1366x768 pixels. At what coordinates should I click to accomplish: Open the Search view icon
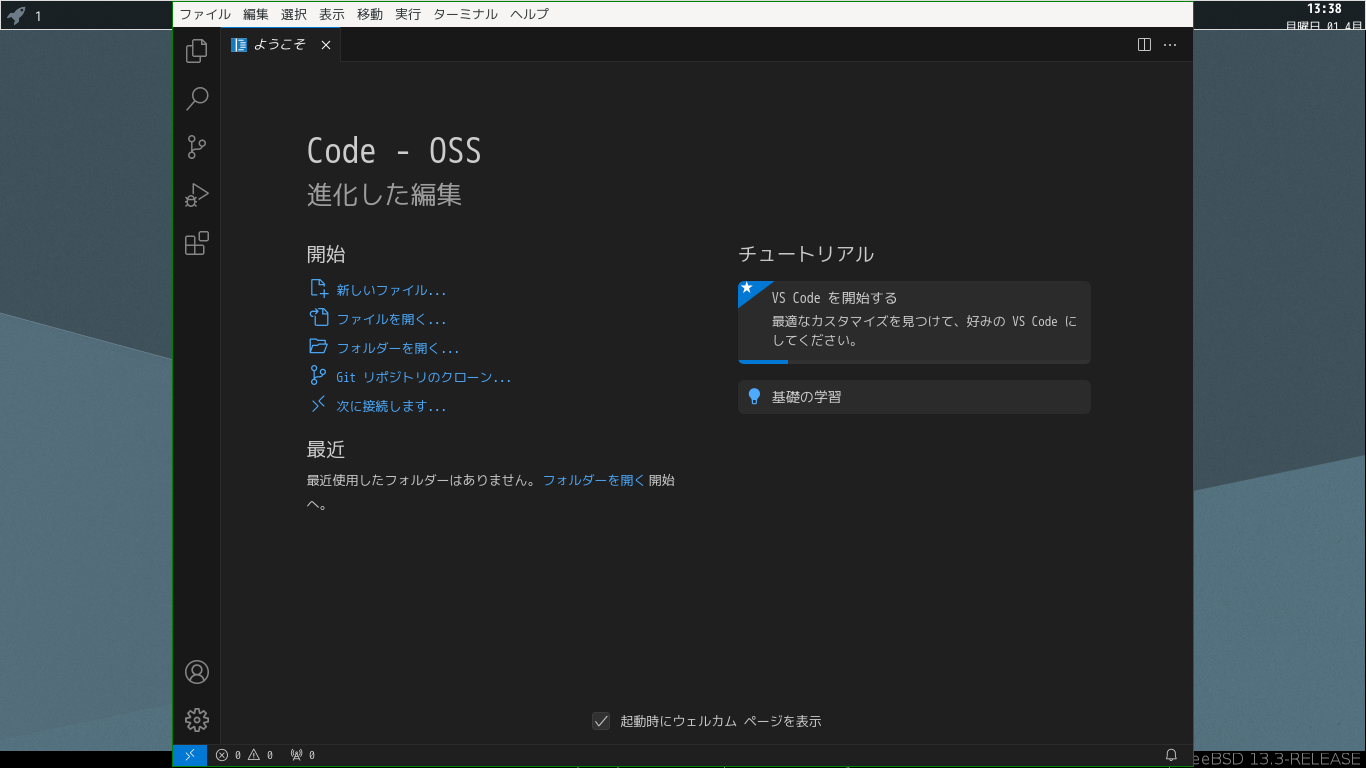pos(197,99)
